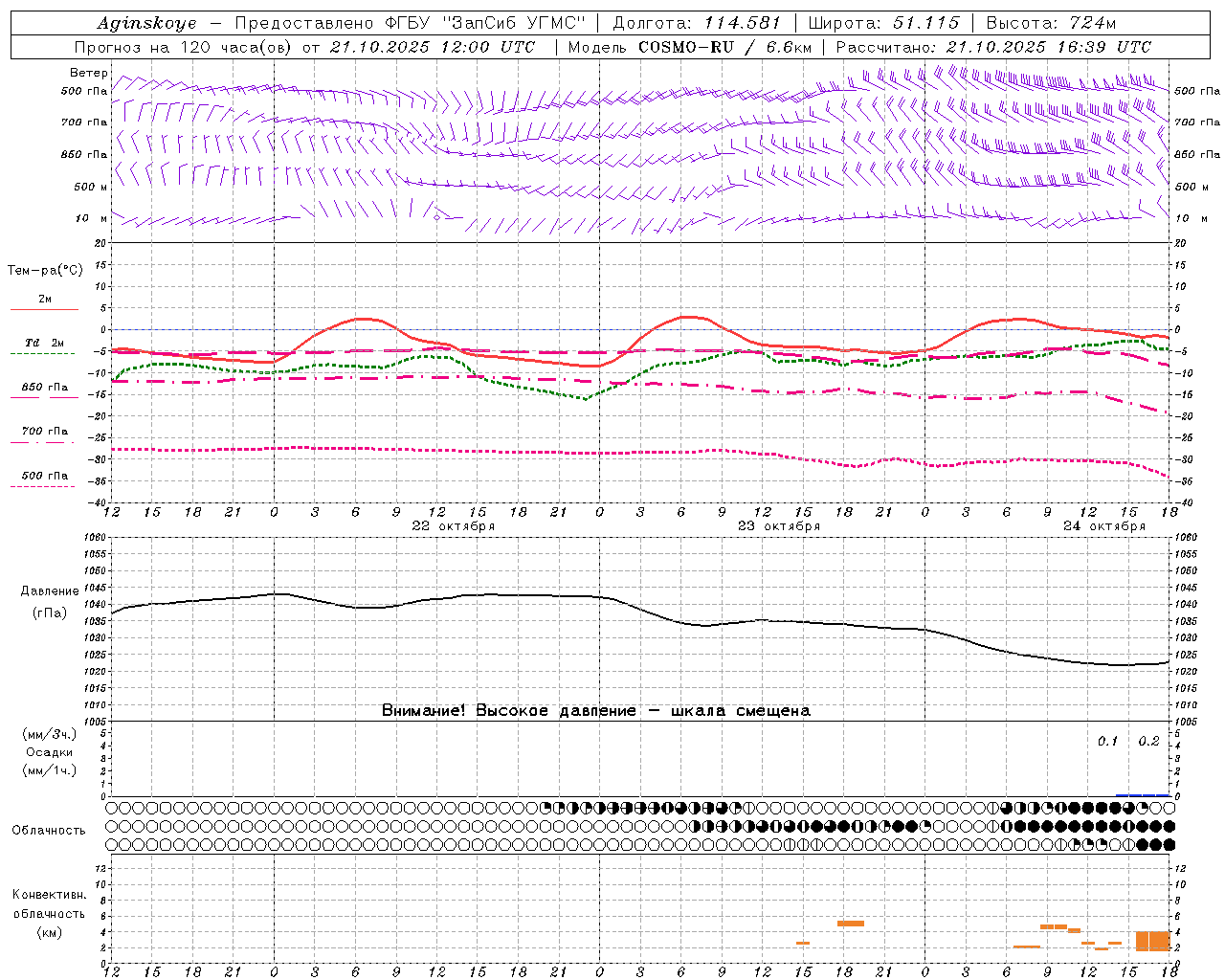Select the ФГБУ "ЗапСиб УГМС" provider text

(x=487, y=23)
